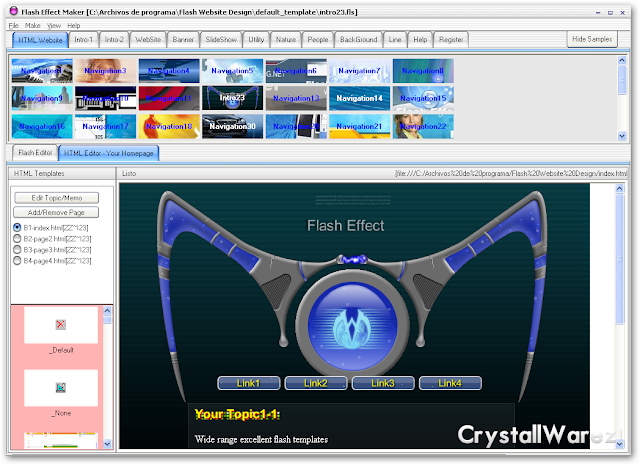Choose the _None HTML template icon

tap(61, 388)
